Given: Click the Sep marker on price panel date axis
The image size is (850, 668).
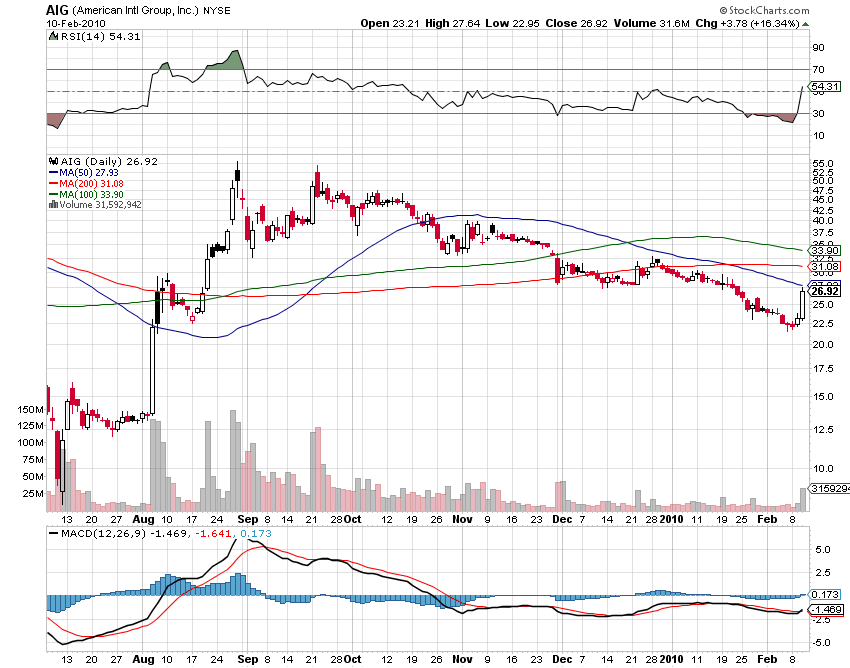Looking at the screenshot, I should point(248,519).
